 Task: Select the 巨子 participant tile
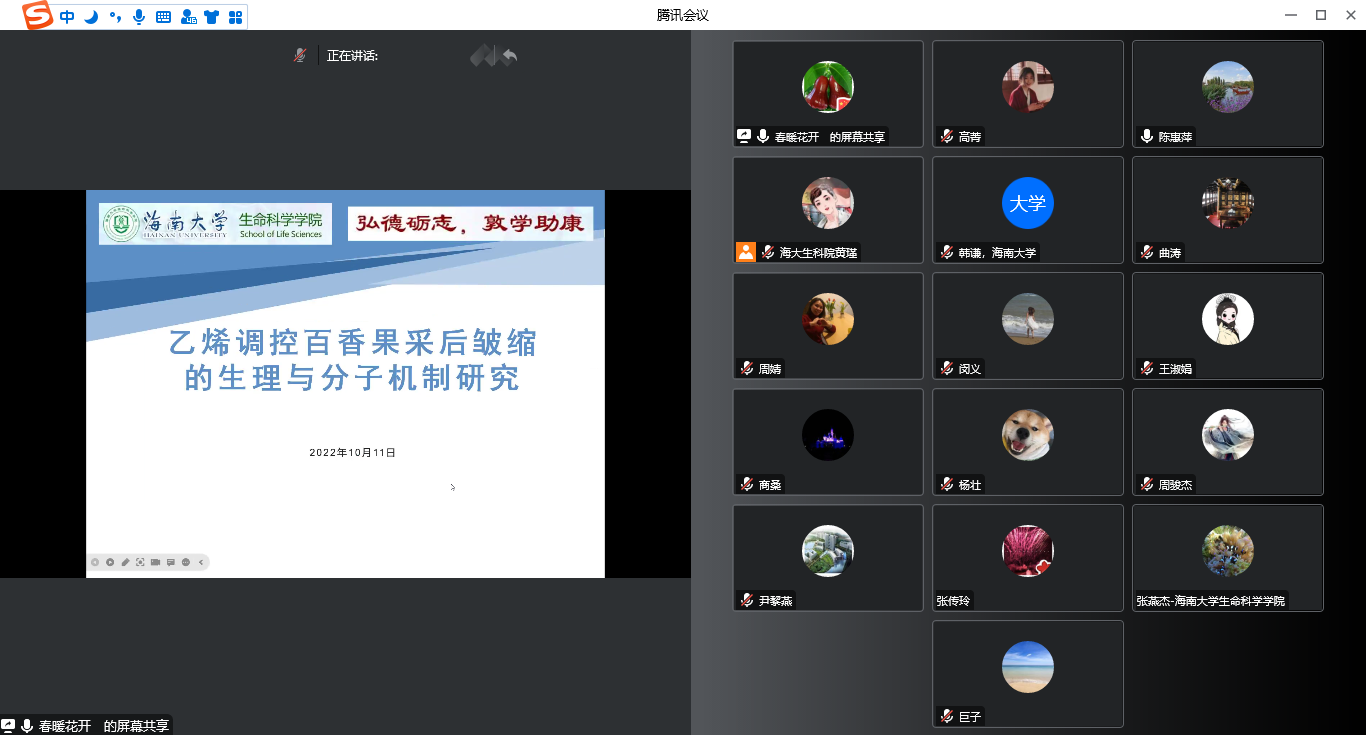pyautogui.click(x=1027, y=674)
